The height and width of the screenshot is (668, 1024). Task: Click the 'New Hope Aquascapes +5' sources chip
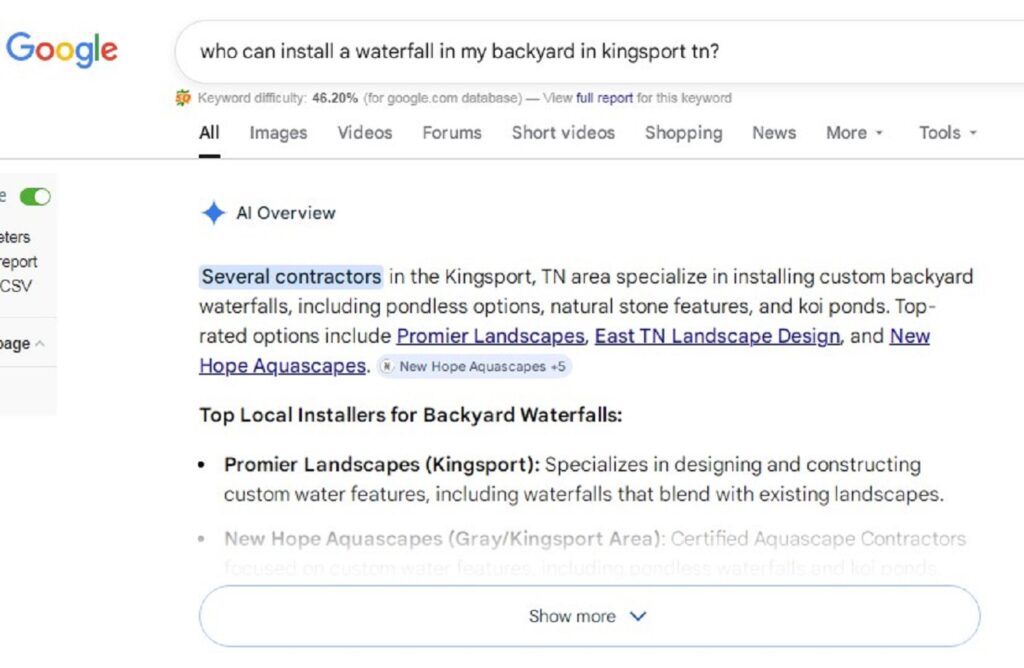(473, 366)
